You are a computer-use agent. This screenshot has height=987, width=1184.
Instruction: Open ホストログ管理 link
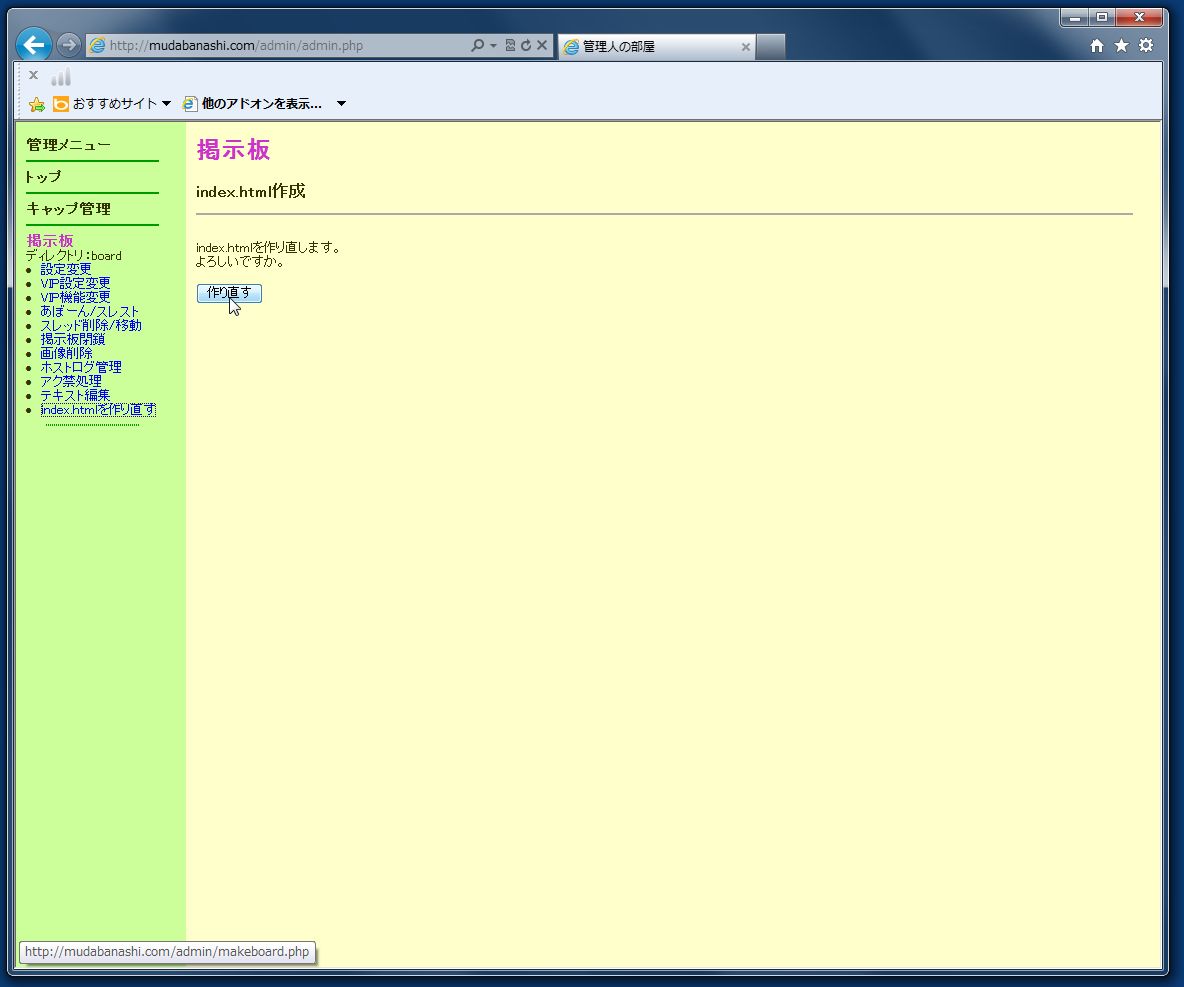pyautogui.click(x=81, y=367)
